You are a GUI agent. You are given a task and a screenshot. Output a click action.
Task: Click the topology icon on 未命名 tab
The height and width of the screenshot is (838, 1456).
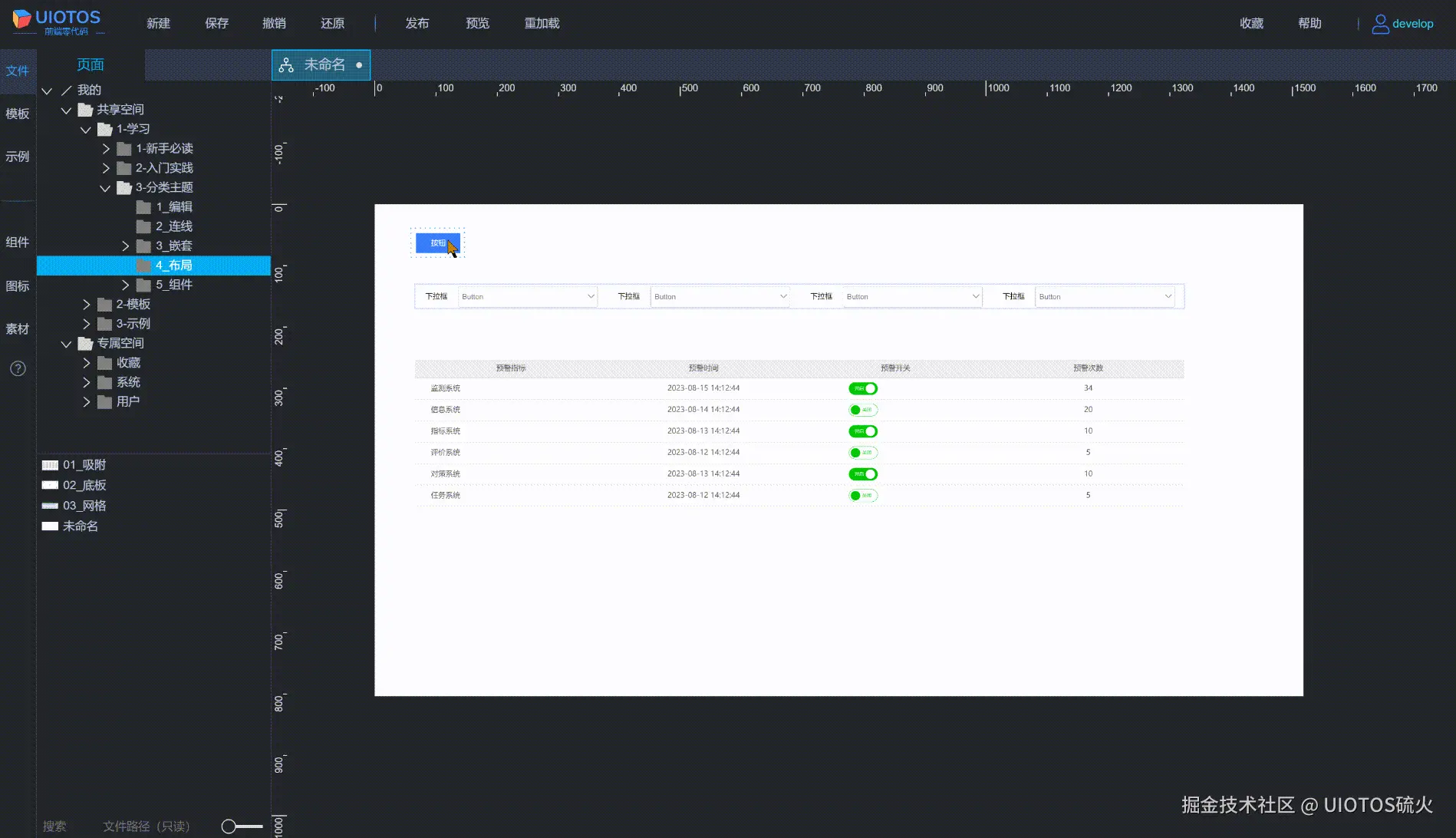click(286, 65)
